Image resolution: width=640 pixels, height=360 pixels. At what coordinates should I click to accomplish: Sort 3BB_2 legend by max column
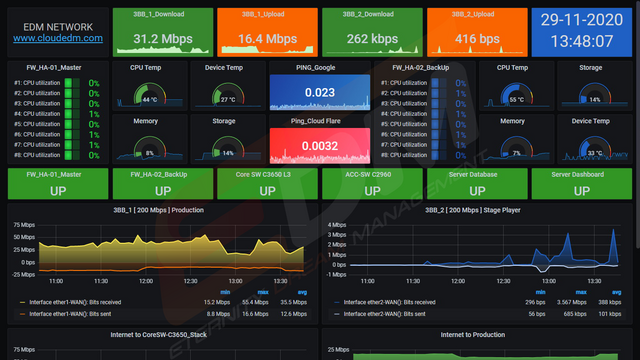click(581, 292)
